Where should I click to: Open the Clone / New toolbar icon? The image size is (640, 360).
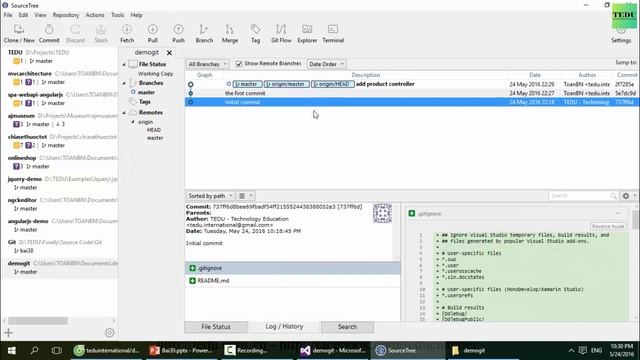(x=19, y=33)
